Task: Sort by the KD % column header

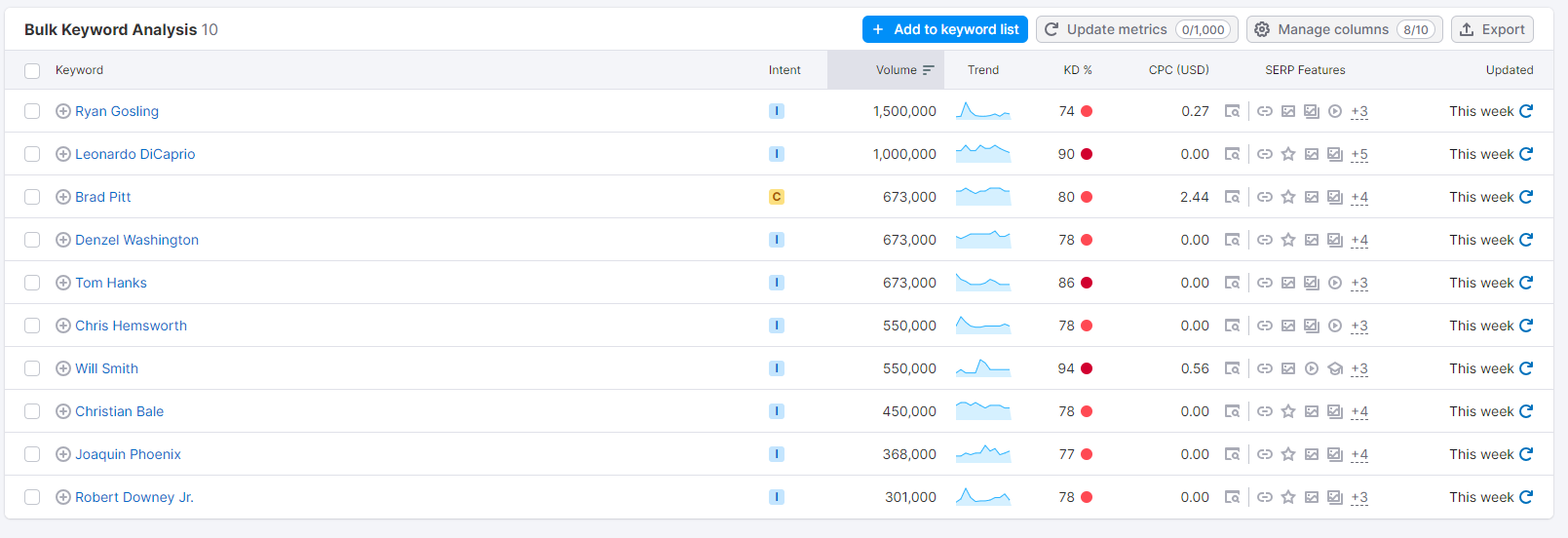Action: (x=1077, y=70)
